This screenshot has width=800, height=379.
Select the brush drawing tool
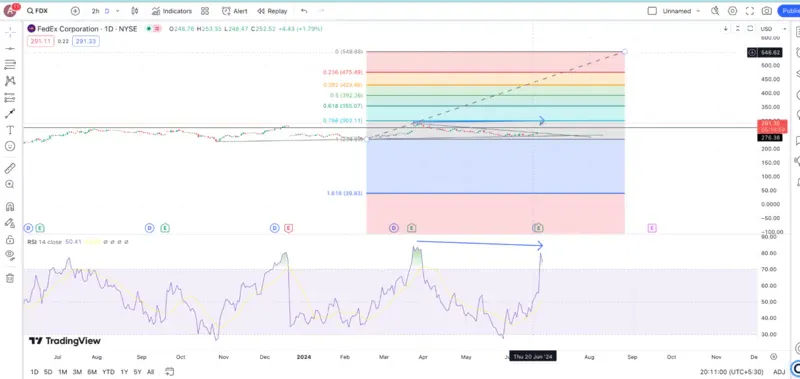pos(10,114)
